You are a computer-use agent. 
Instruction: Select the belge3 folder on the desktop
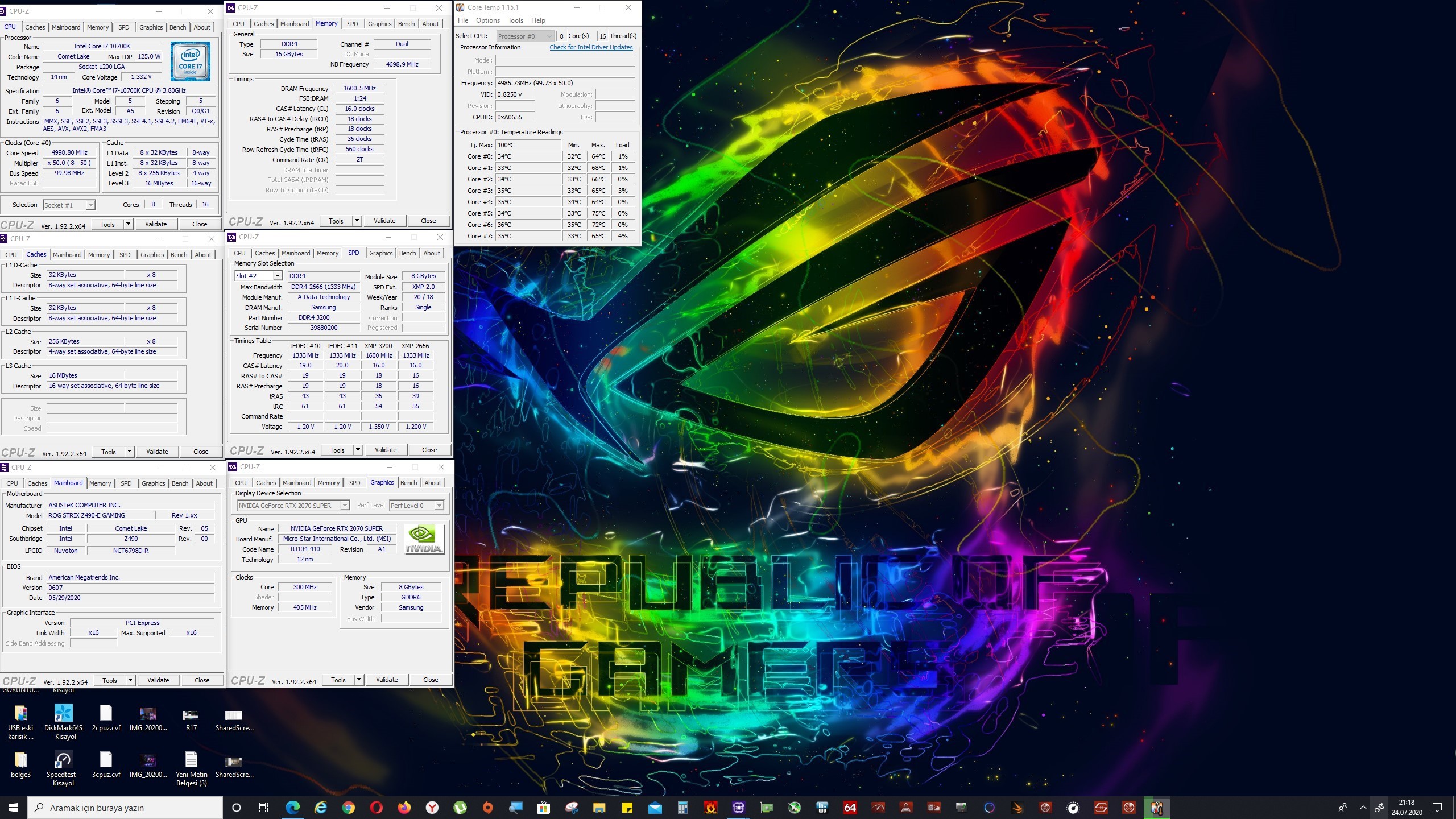point(20,764)
